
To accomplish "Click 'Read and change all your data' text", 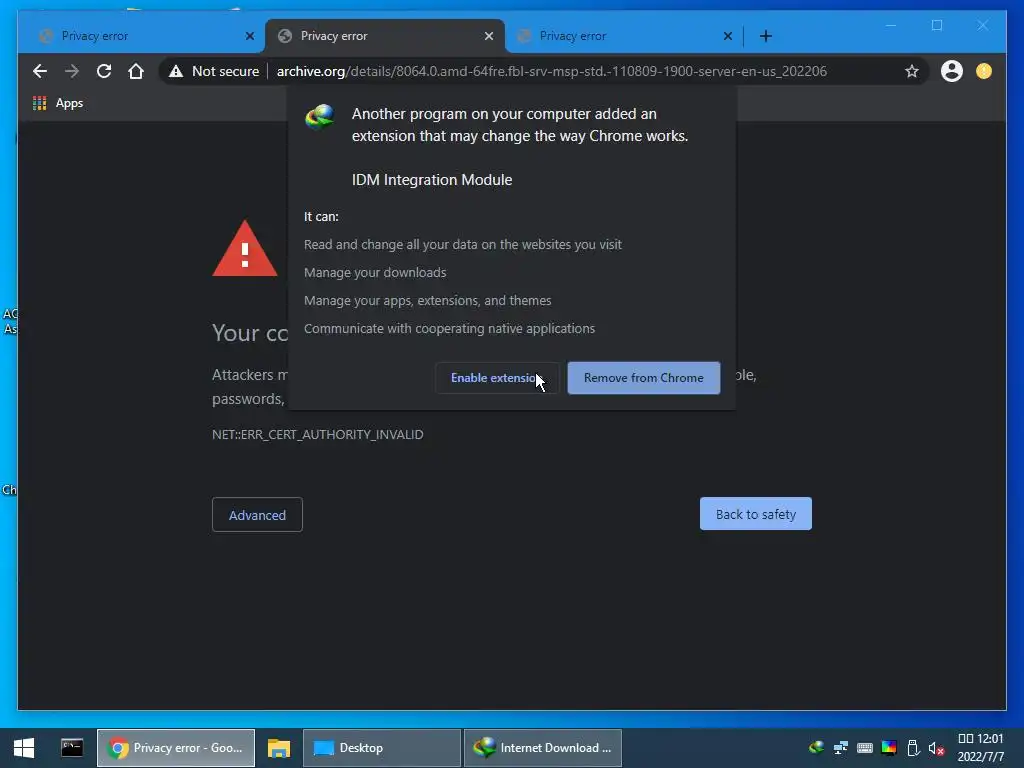I will coord(462,244).
